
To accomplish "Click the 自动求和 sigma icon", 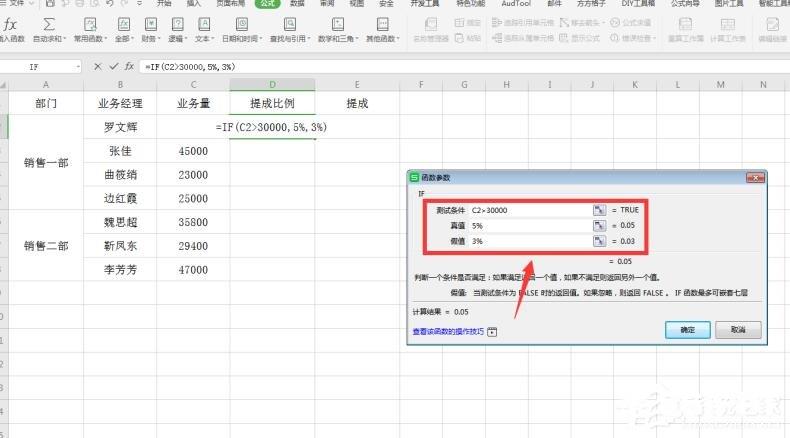I will click(49, 24).
